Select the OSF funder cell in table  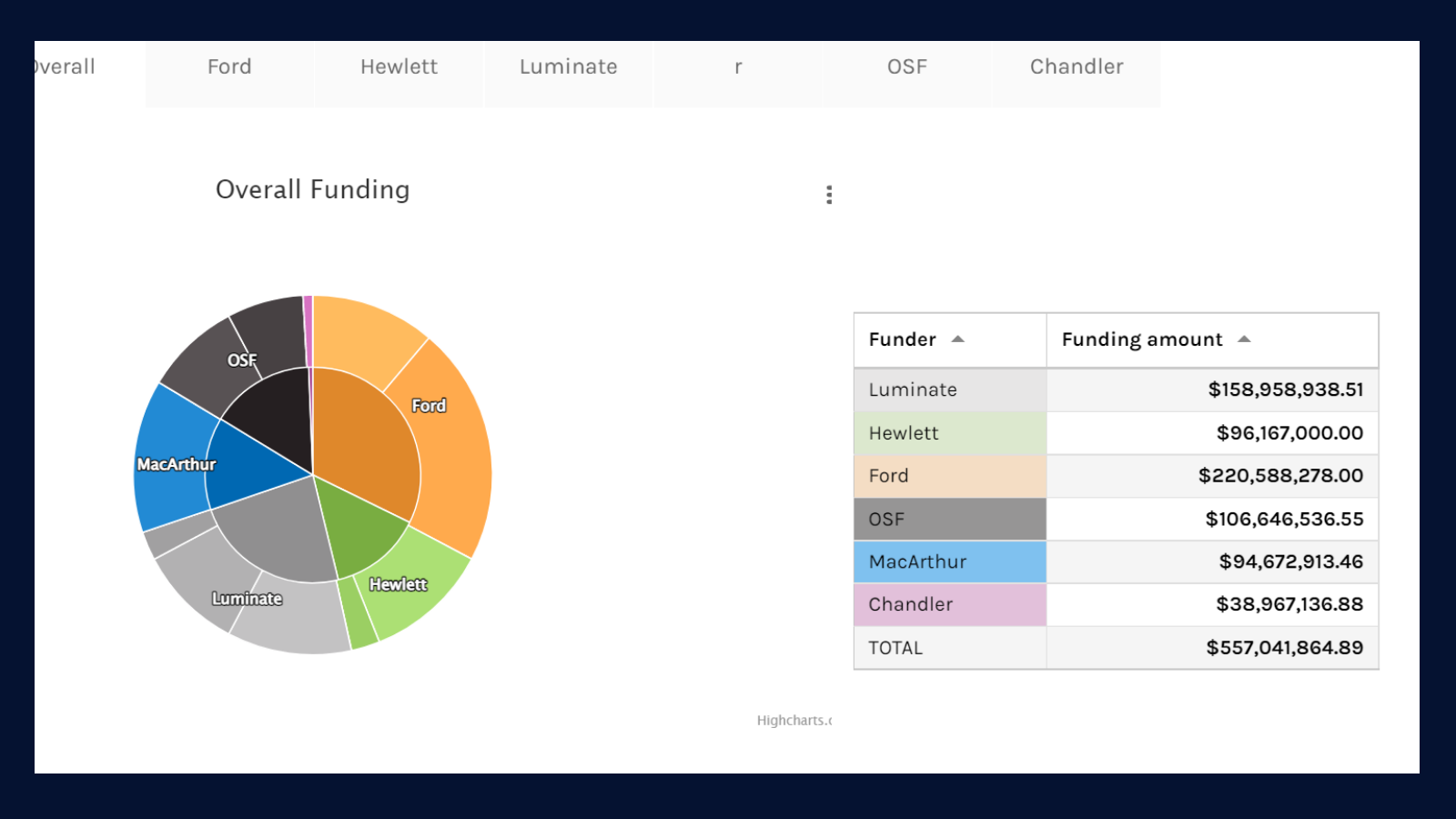tap(950, 520)
